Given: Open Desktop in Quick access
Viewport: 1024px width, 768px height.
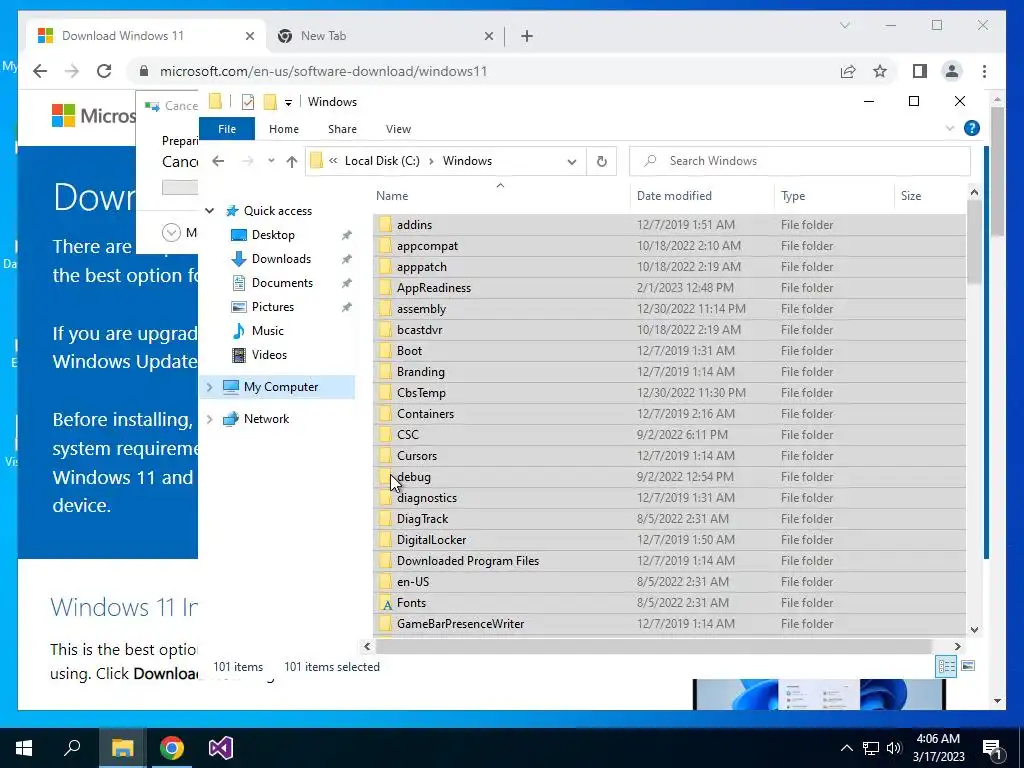Looking at the screenshot, I should (x=272, y=234).
